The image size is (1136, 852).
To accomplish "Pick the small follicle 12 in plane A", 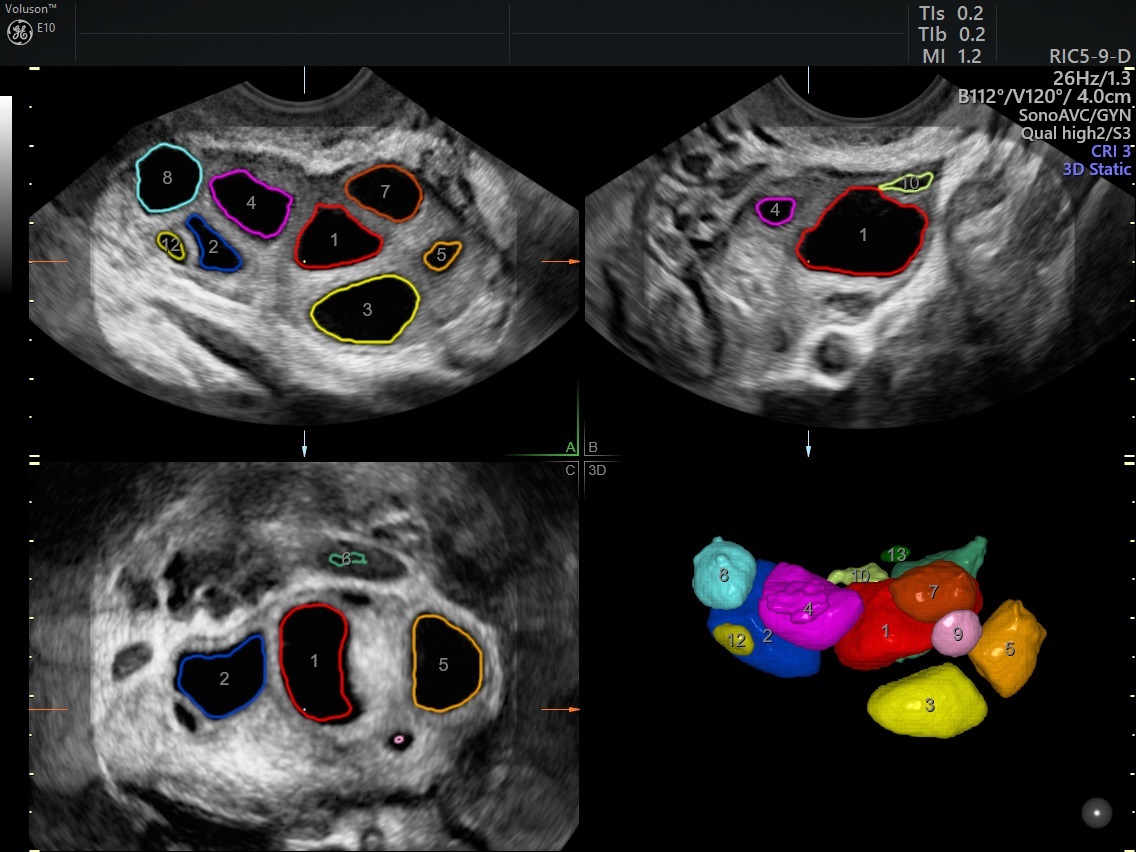I will tap(171, 245).
